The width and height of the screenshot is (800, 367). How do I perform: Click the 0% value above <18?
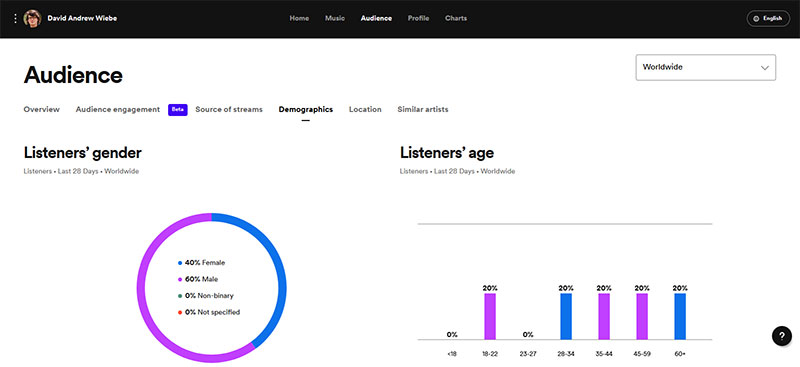452,335
